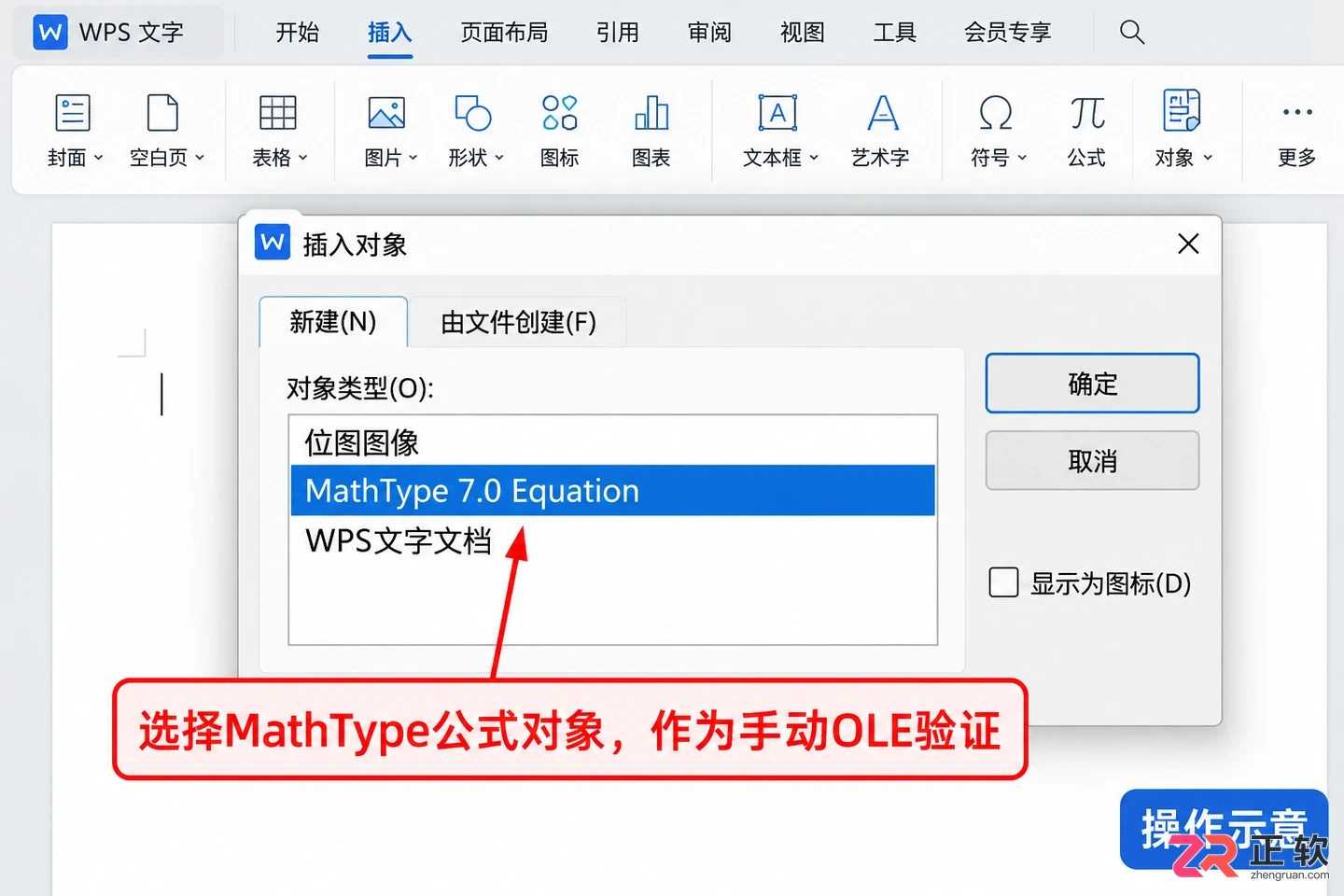Select WPS文字文档 in object type list
1344x896 pixels.
point(613,540)
